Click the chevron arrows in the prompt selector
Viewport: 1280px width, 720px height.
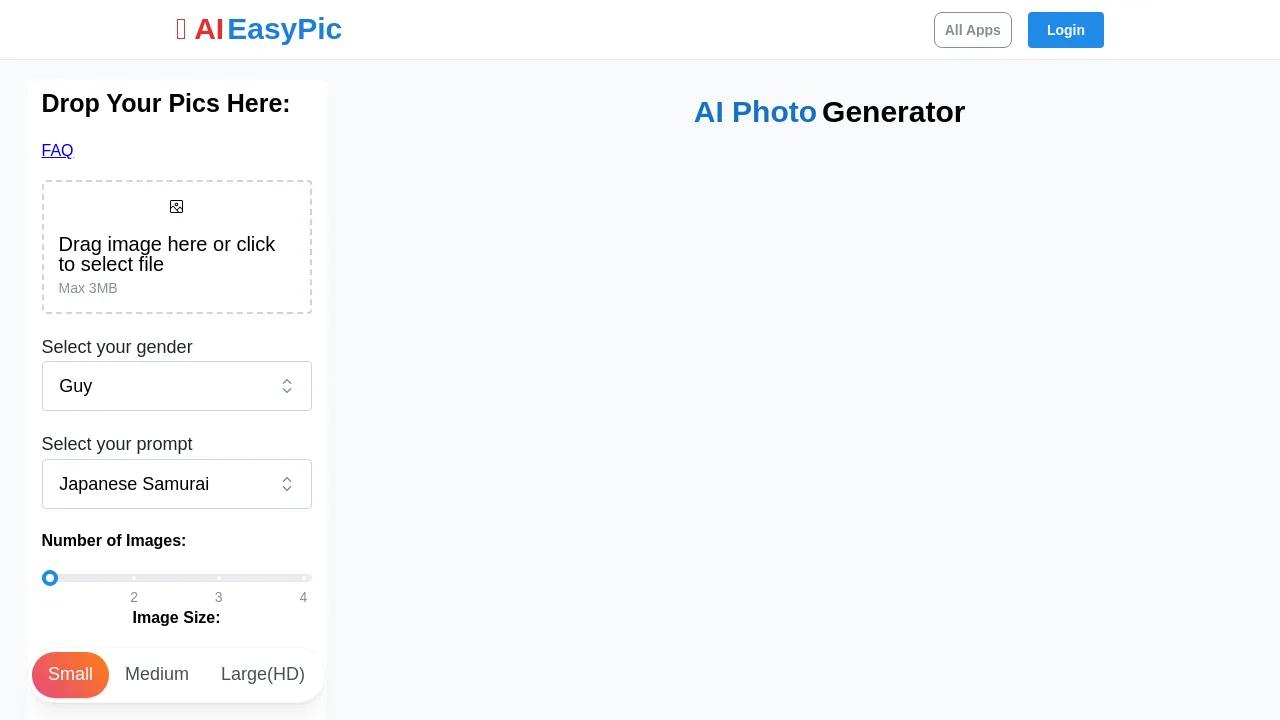pyautogui.click(x=287, y=484)
